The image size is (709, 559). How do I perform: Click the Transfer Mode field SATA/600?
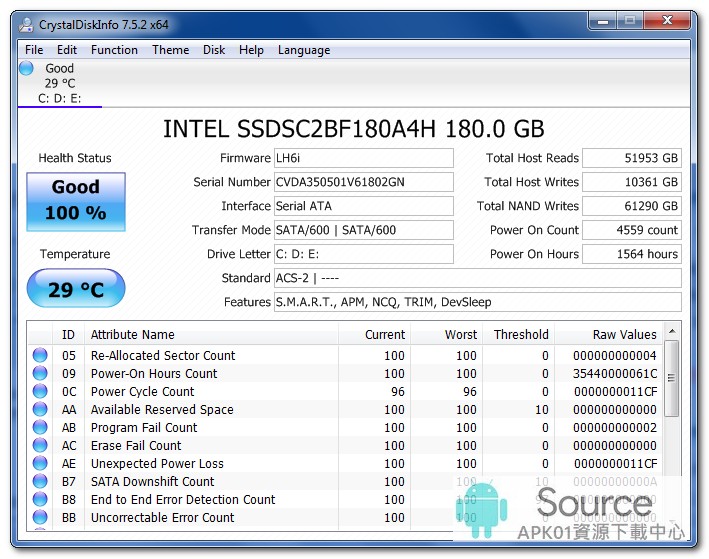tap(364, 230)
